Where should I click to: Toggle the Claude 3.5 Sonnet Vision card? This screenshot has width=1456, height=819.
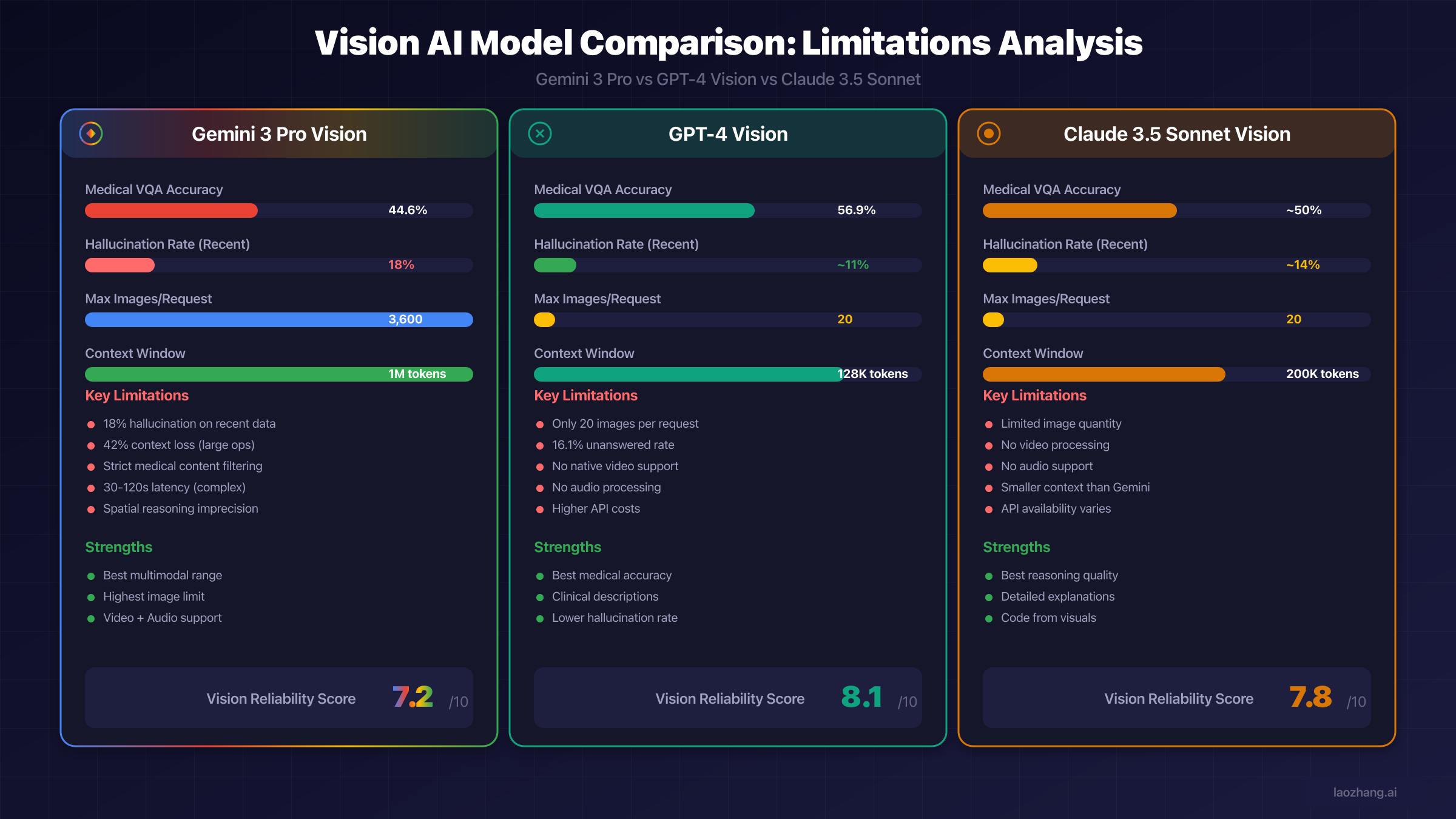[1176, 134]
